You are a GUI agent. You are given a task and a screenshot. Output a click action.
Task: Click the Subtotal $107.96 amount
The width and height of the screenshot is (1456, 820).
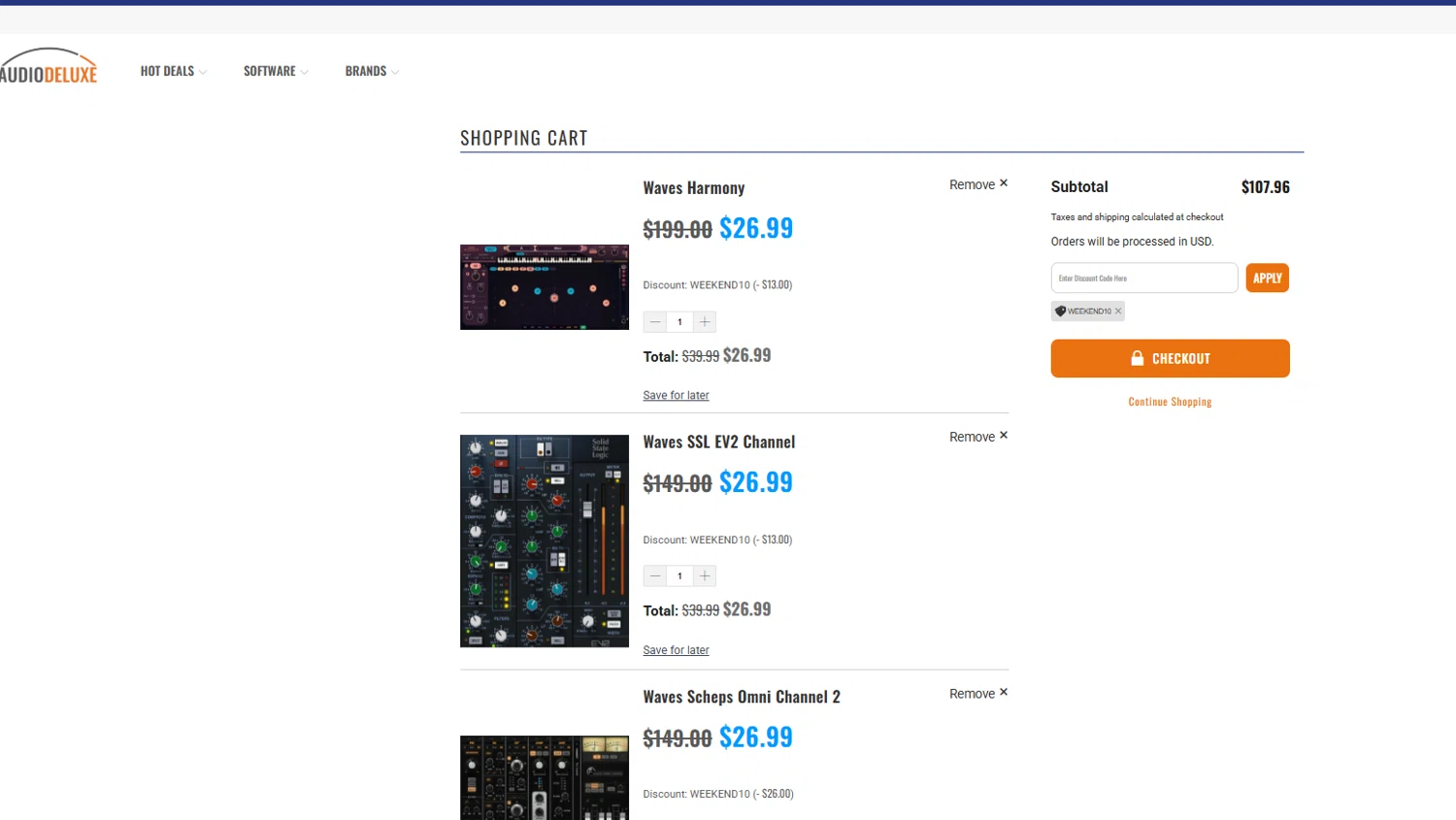point(1266,187)
